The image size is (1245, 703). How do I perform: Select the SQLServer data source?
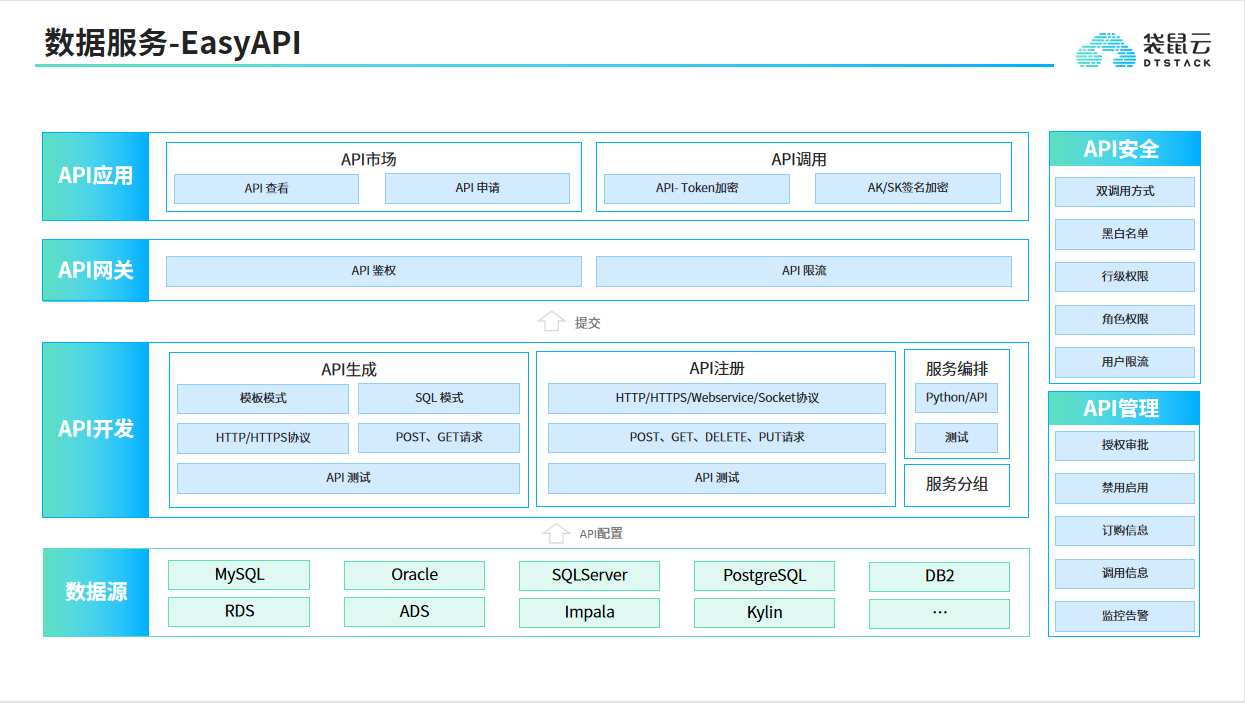pos(590,575)
